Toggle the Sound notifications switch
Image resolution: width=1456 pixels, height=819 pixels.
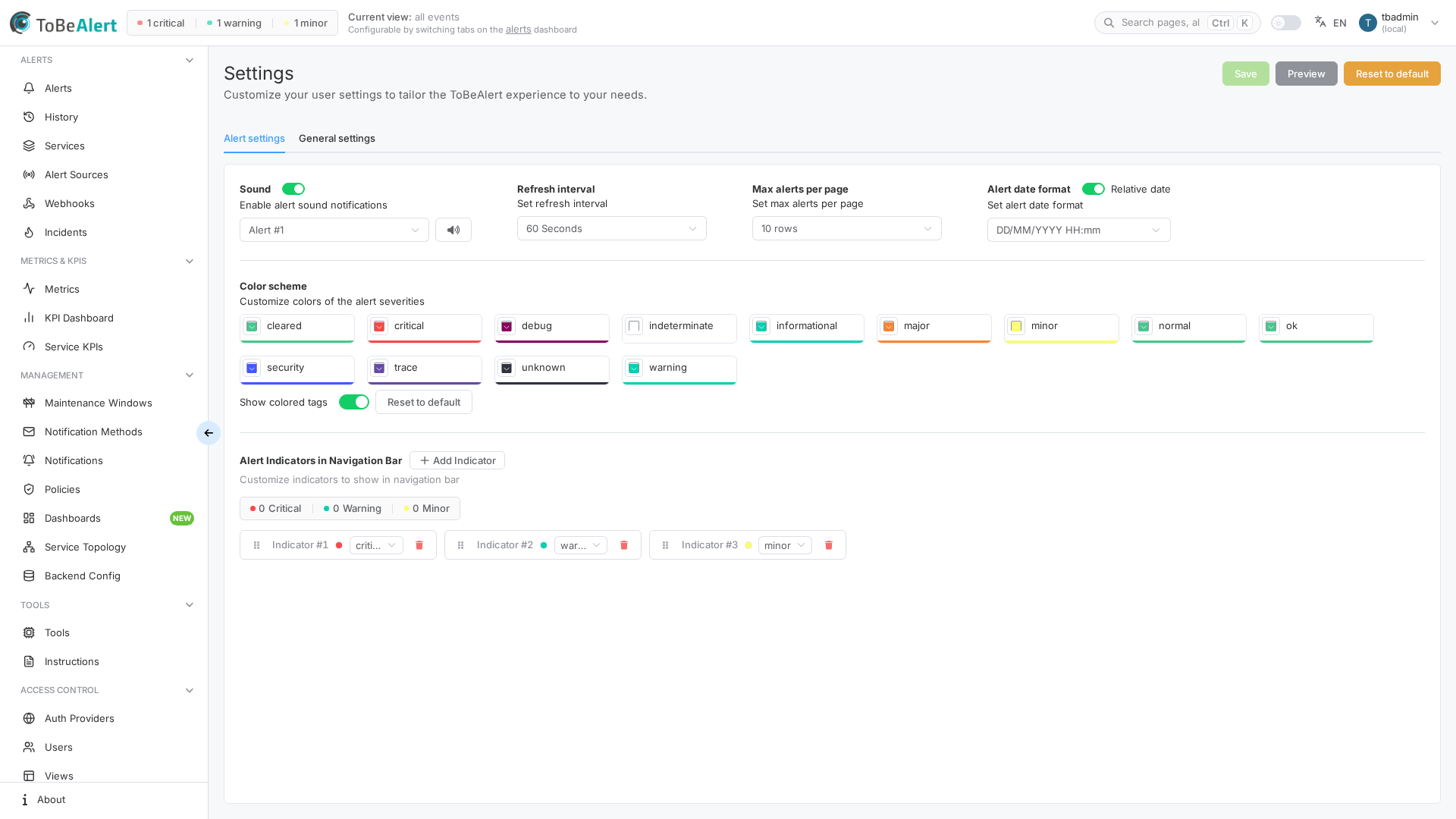click(293, 189)
